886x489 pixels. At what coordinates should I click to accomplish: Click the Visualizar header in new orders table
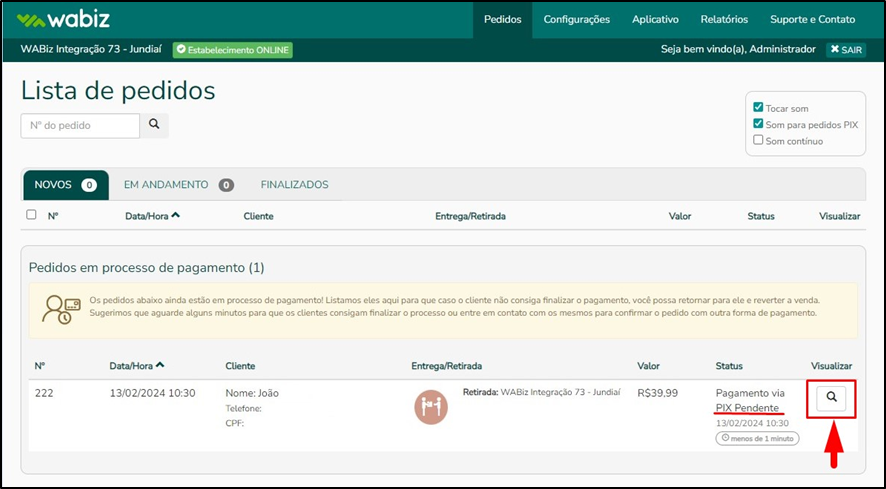(840, 216)
